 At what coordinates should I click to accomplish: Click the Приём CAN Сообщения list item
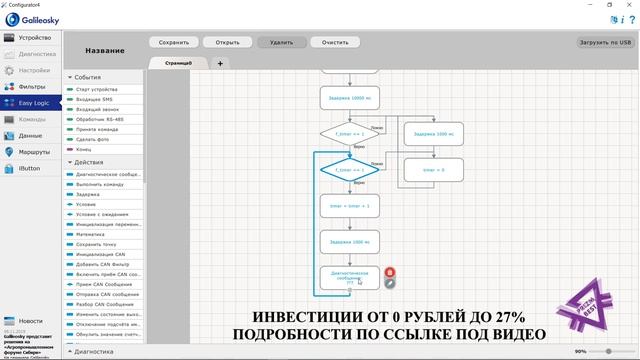tap(104, 284)
